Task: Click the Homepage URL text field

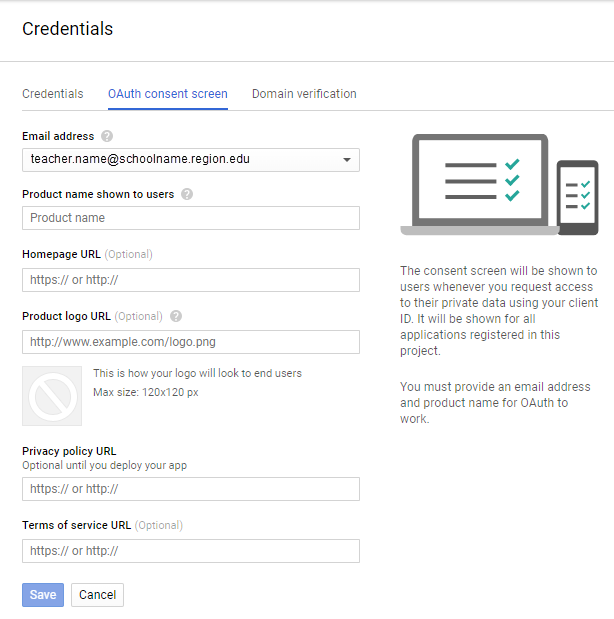Action: [x=190, y=280]
